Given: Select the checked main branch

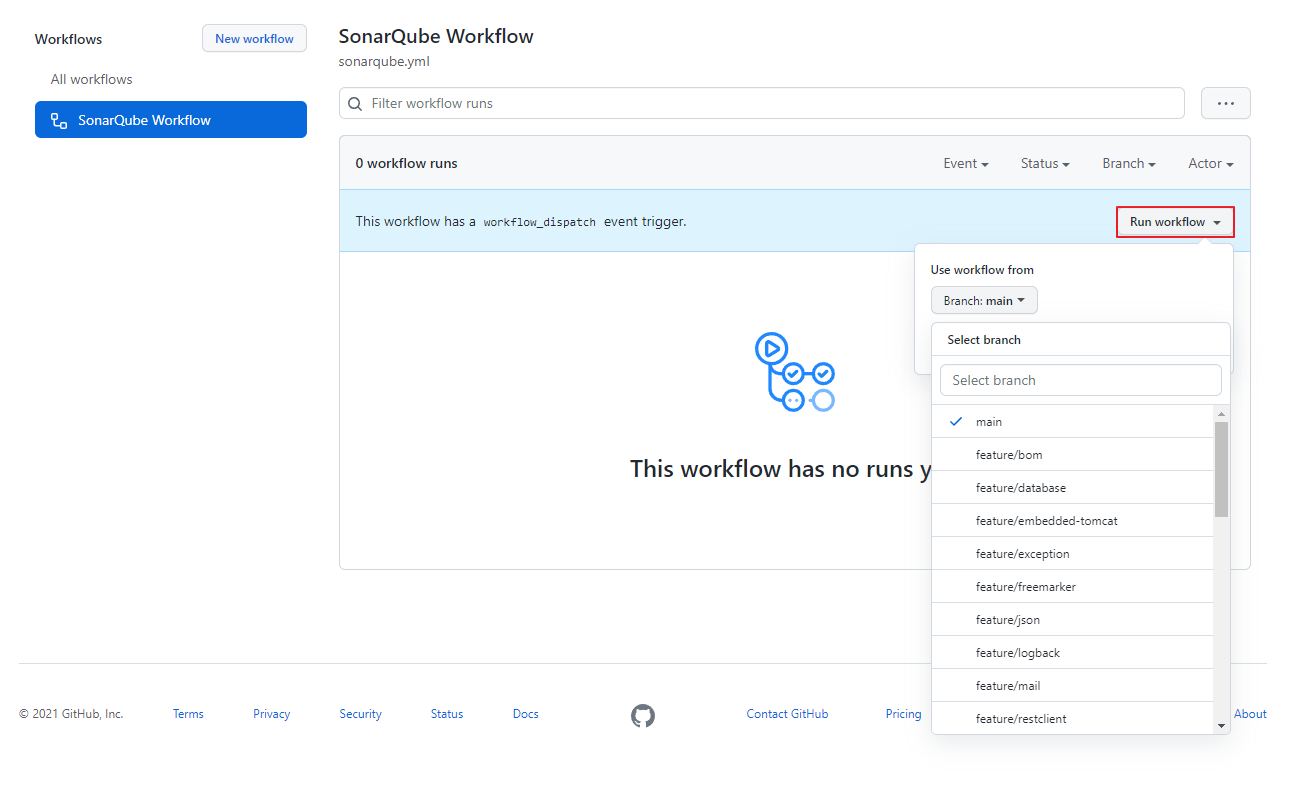Looking at the screenshot, I should (988, 422).
